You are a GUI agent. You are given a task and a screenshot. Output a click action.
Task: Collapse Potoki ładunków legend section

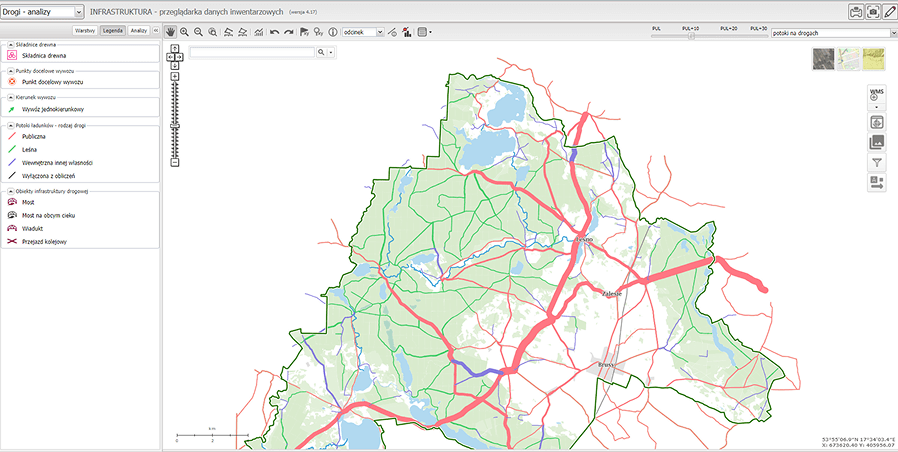[x=10, y=125]
